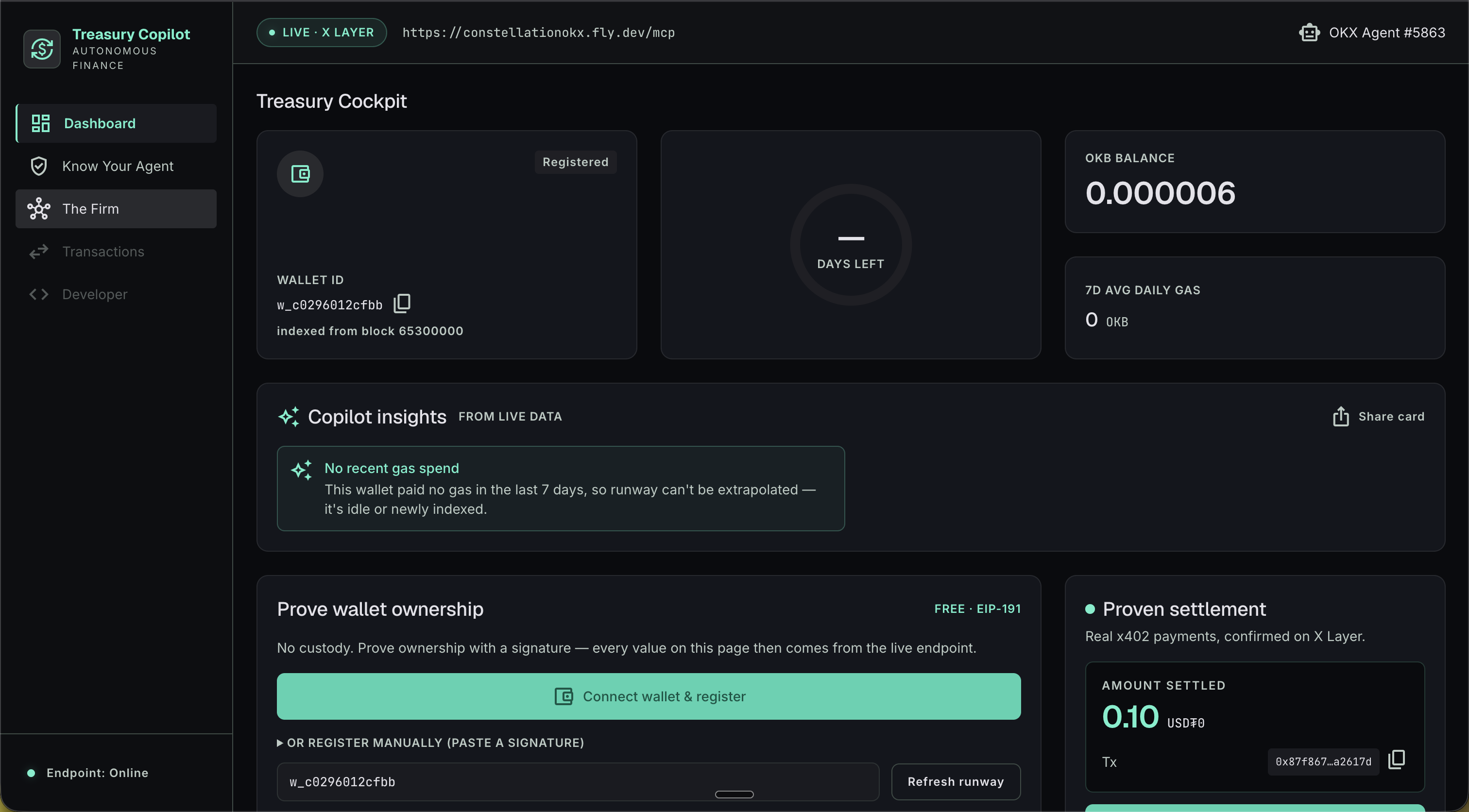The height and width of the screenshot is (812, 1469).
Task: Open the Developer section
Action: pyautogui.click(x=116, y=294)
